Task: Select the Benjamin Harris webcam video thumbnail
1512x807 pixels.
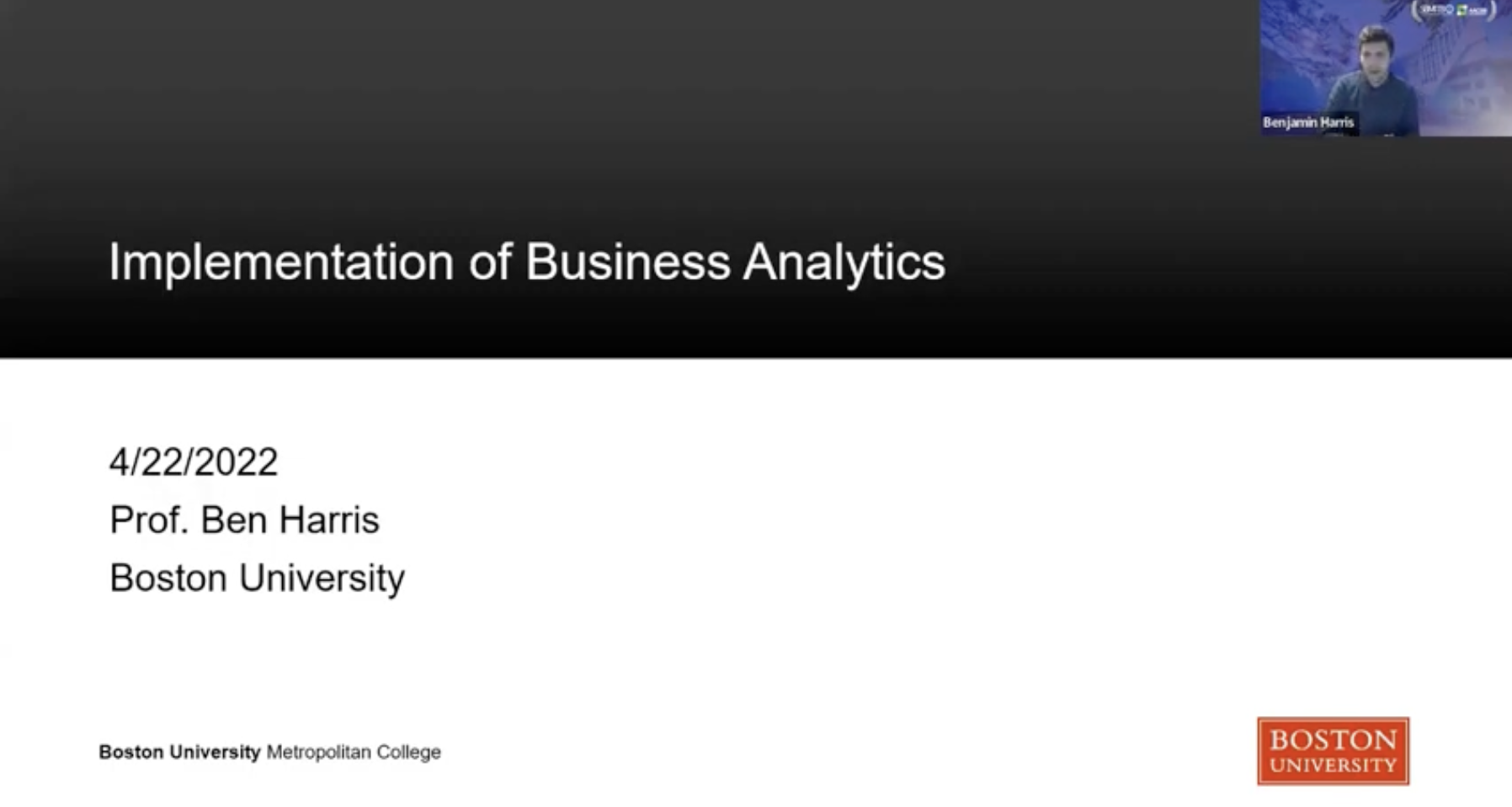Action: click(1386, 67)
